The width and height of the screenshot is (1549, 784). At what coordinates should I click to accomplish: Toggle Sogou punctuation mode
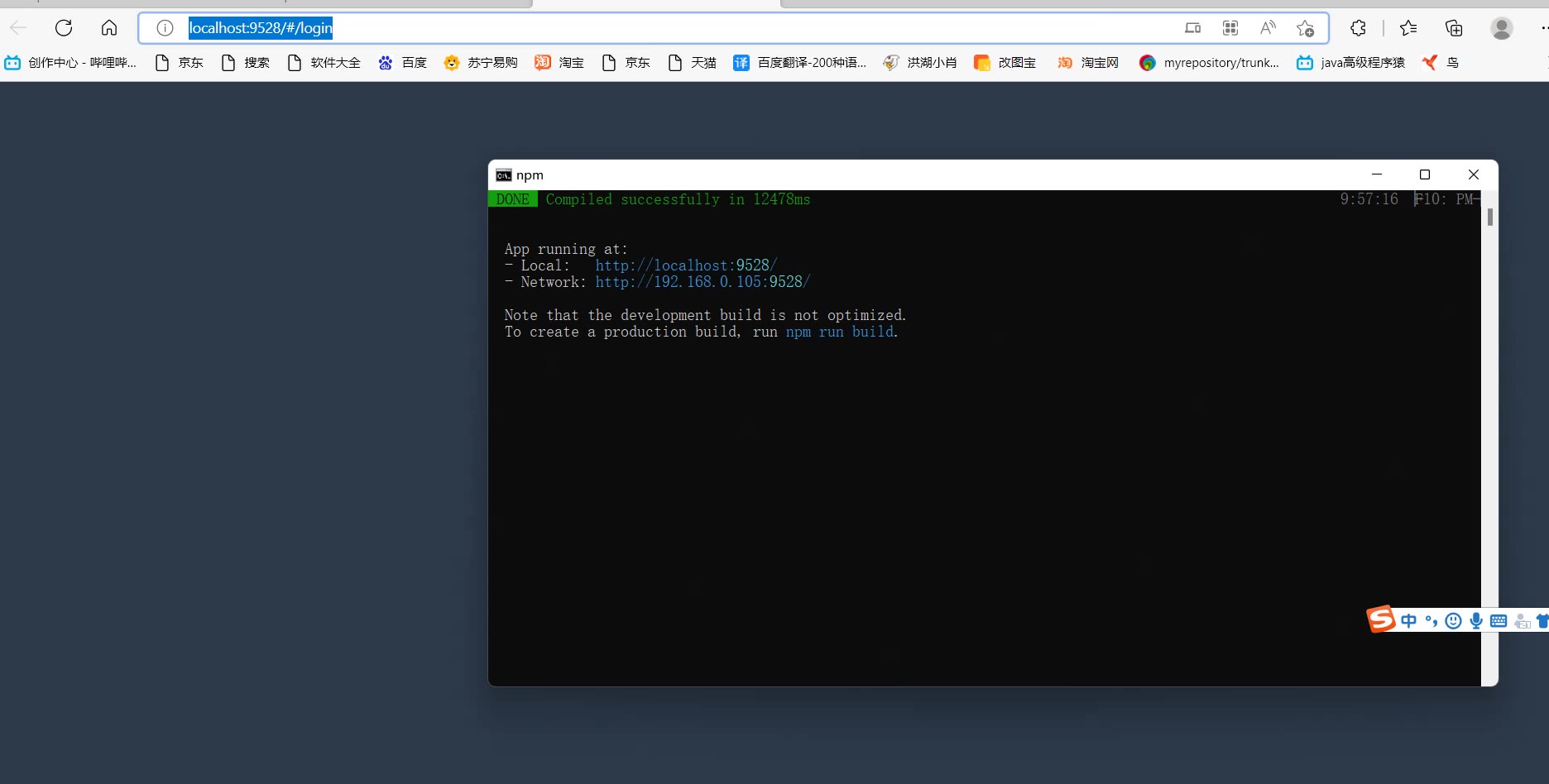(1432, 621)
